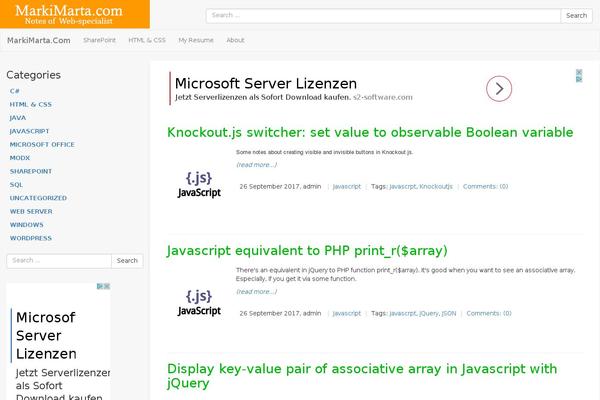
Task: Focus the sidebar search input field
Action: (59, 261)
